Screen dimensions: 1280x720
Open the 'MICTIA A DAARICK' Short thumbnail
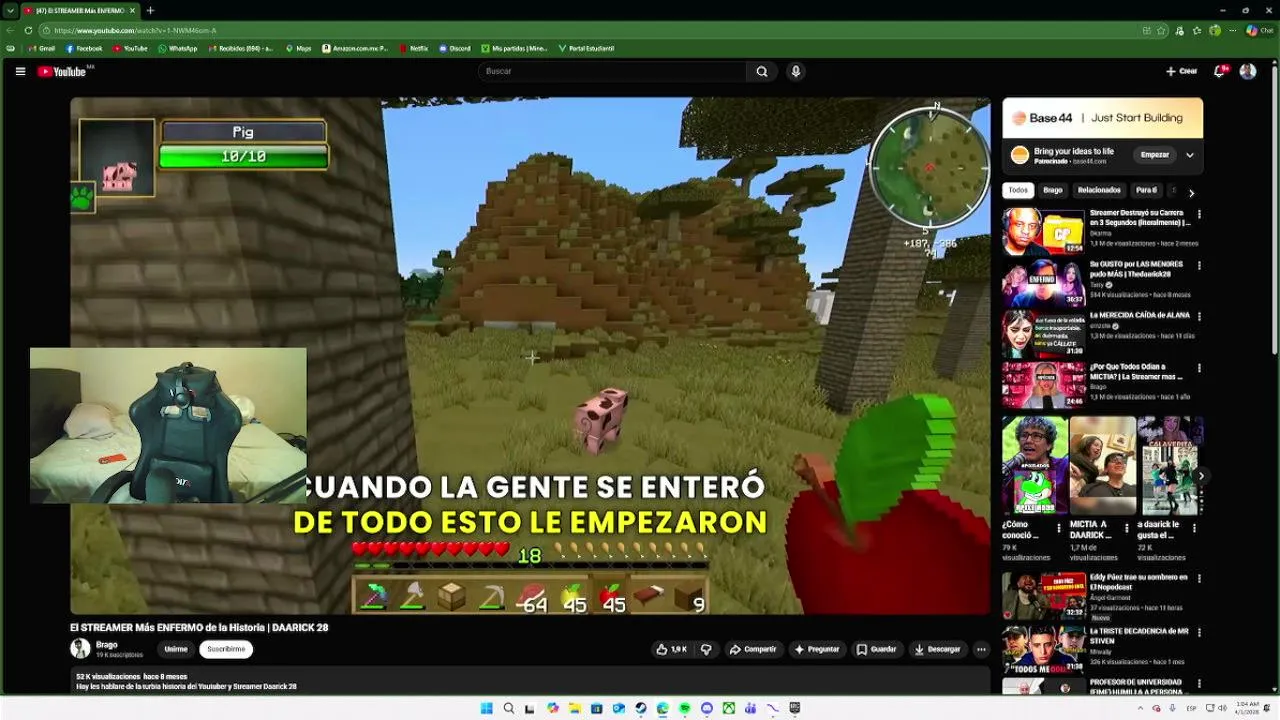pos(1102,465)
